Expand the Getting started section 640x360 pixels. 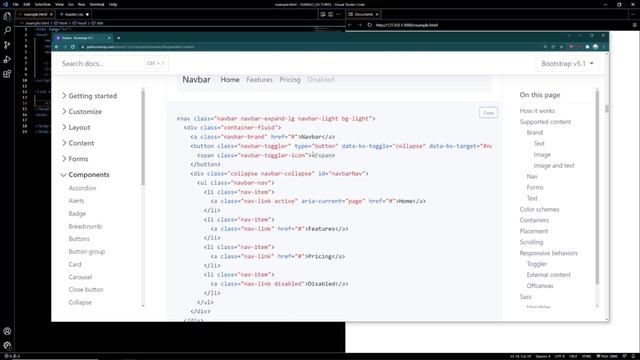click(89, 96)
